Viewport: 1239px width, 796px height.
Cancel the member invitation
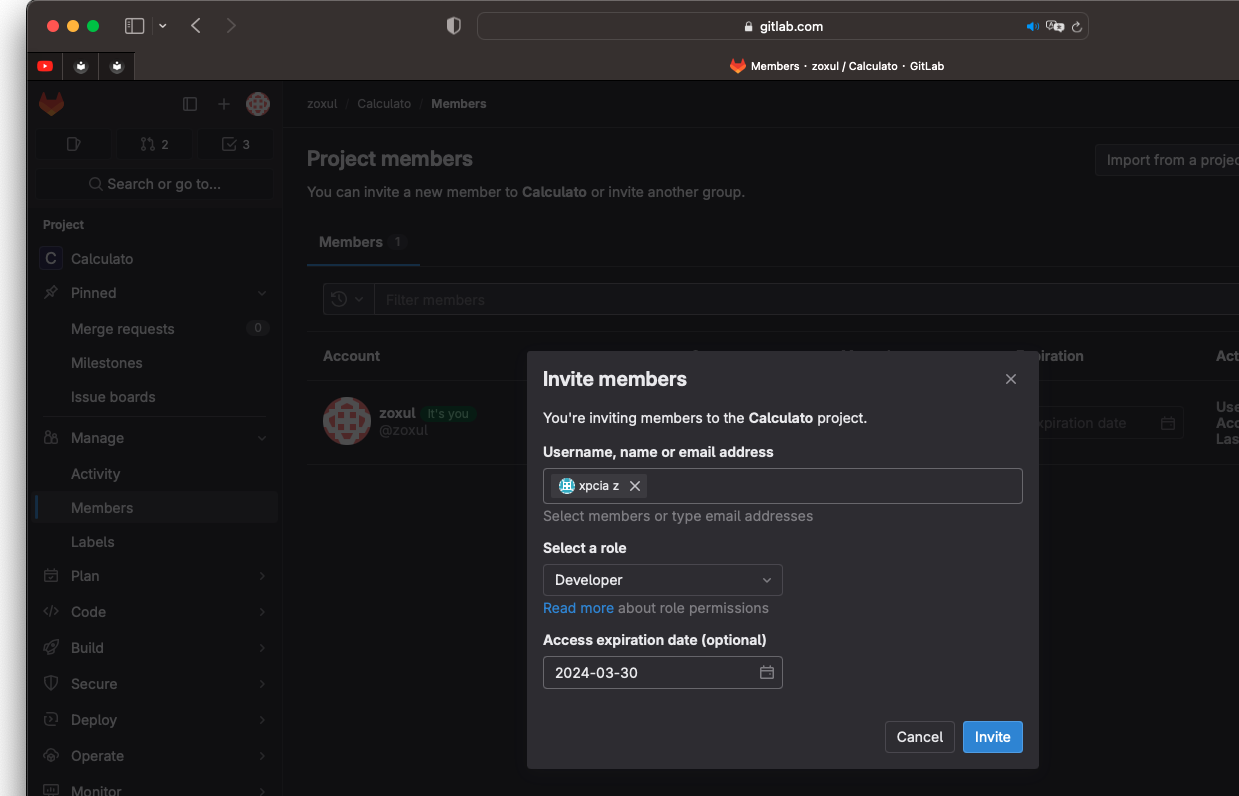(x=919, y=737)
